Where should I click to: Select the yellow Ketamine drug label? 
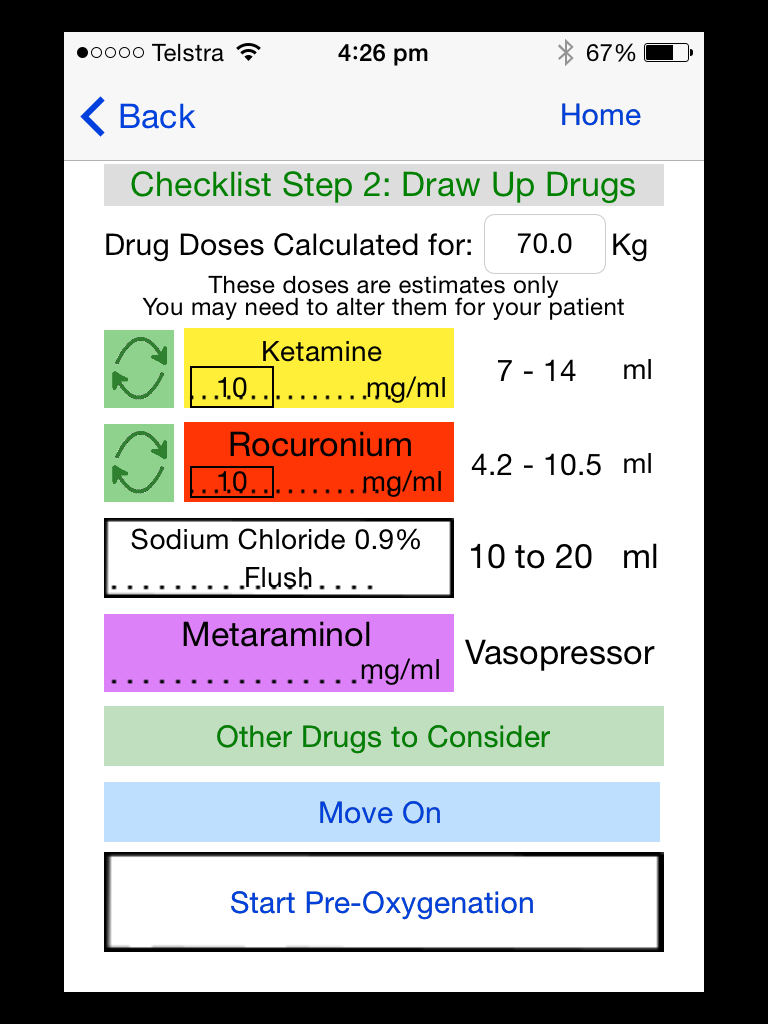coord(319,368)
